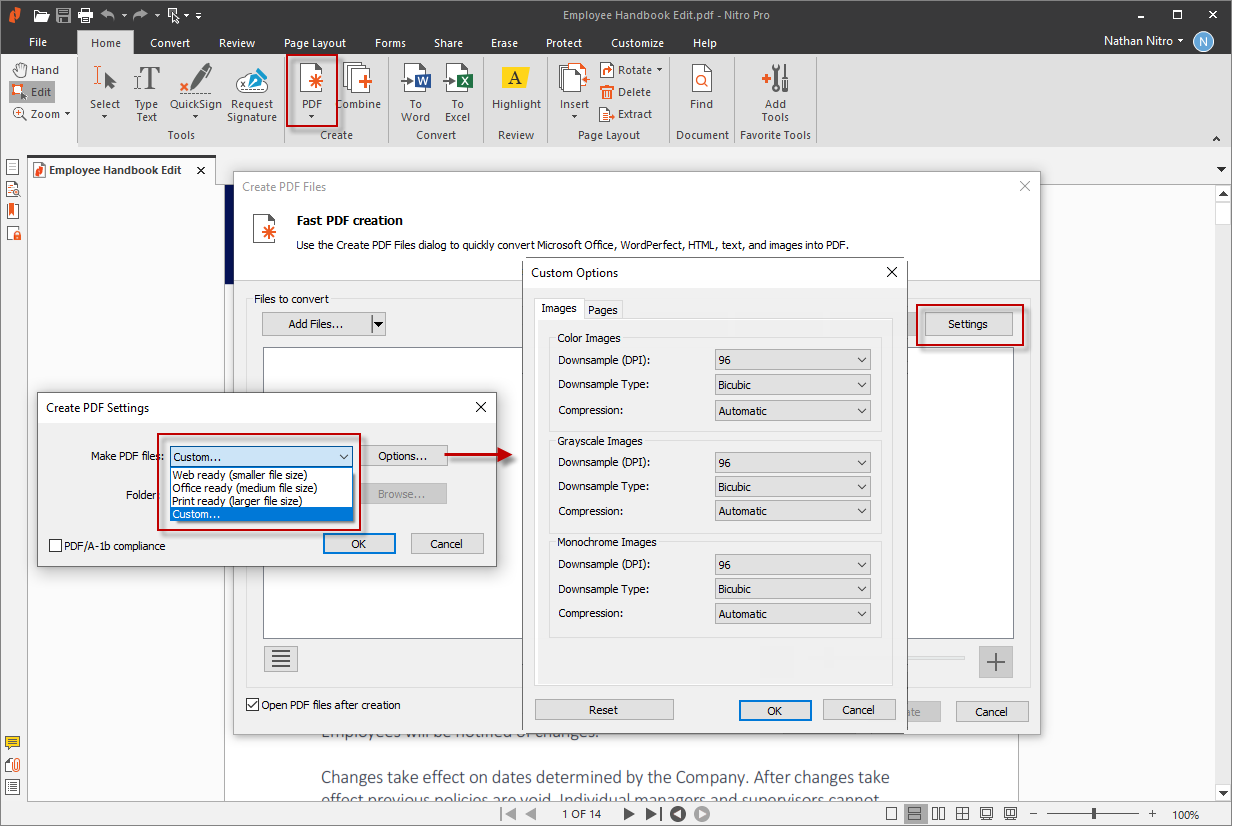The image size is (1233, 827).
Task: Open Color Images Downsample Type dropdown
Action: [793, 385]
